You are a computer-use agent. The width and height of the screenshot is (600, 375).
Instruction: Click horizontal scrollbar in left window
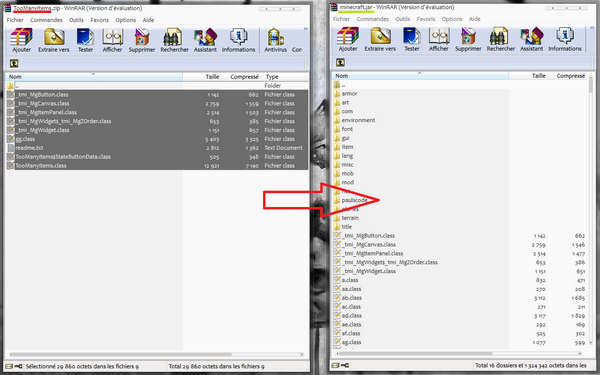tap(157, 354)
